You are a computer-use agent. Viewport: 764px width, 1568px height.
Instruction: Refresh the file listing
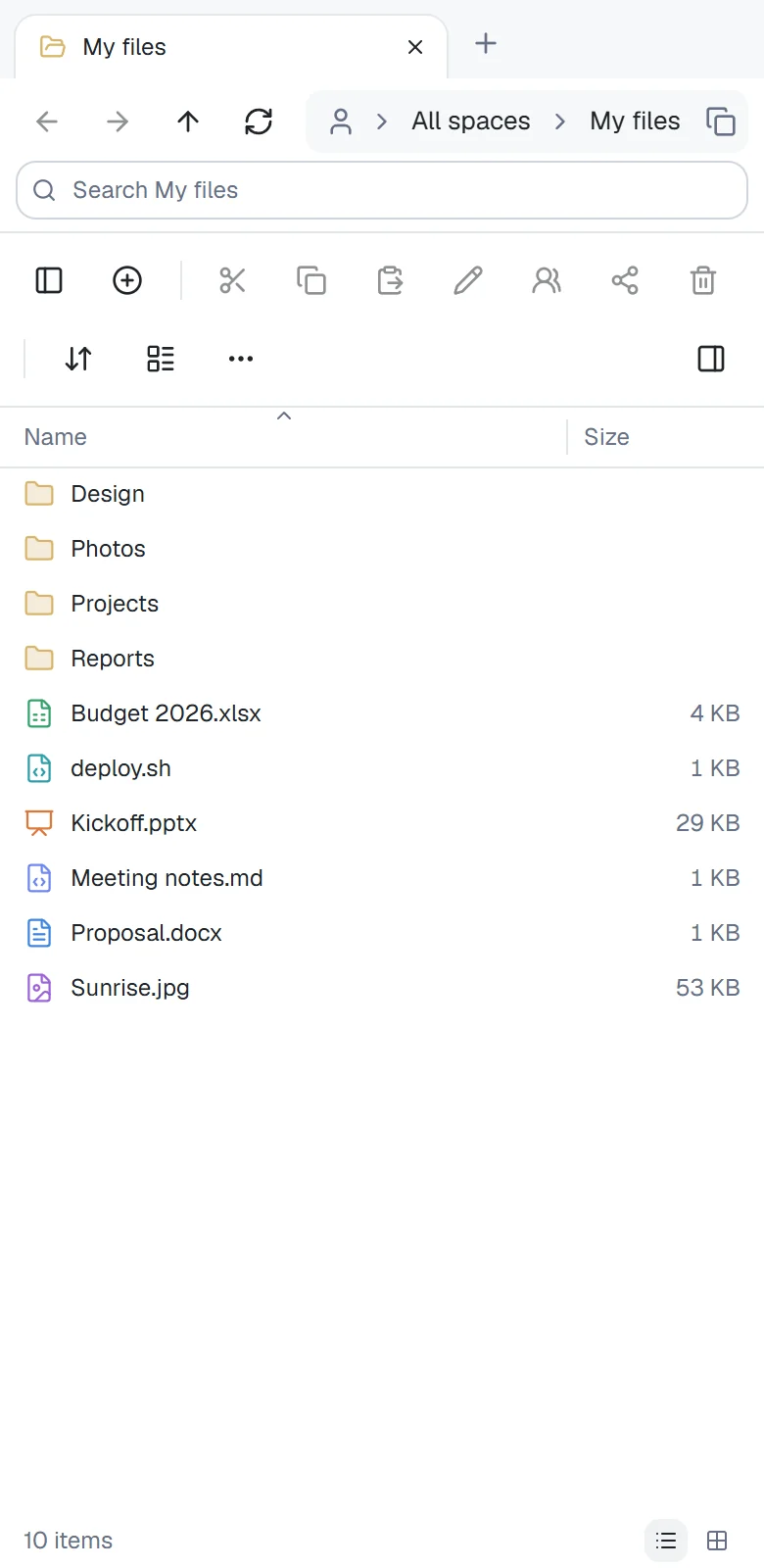(259, 122)
